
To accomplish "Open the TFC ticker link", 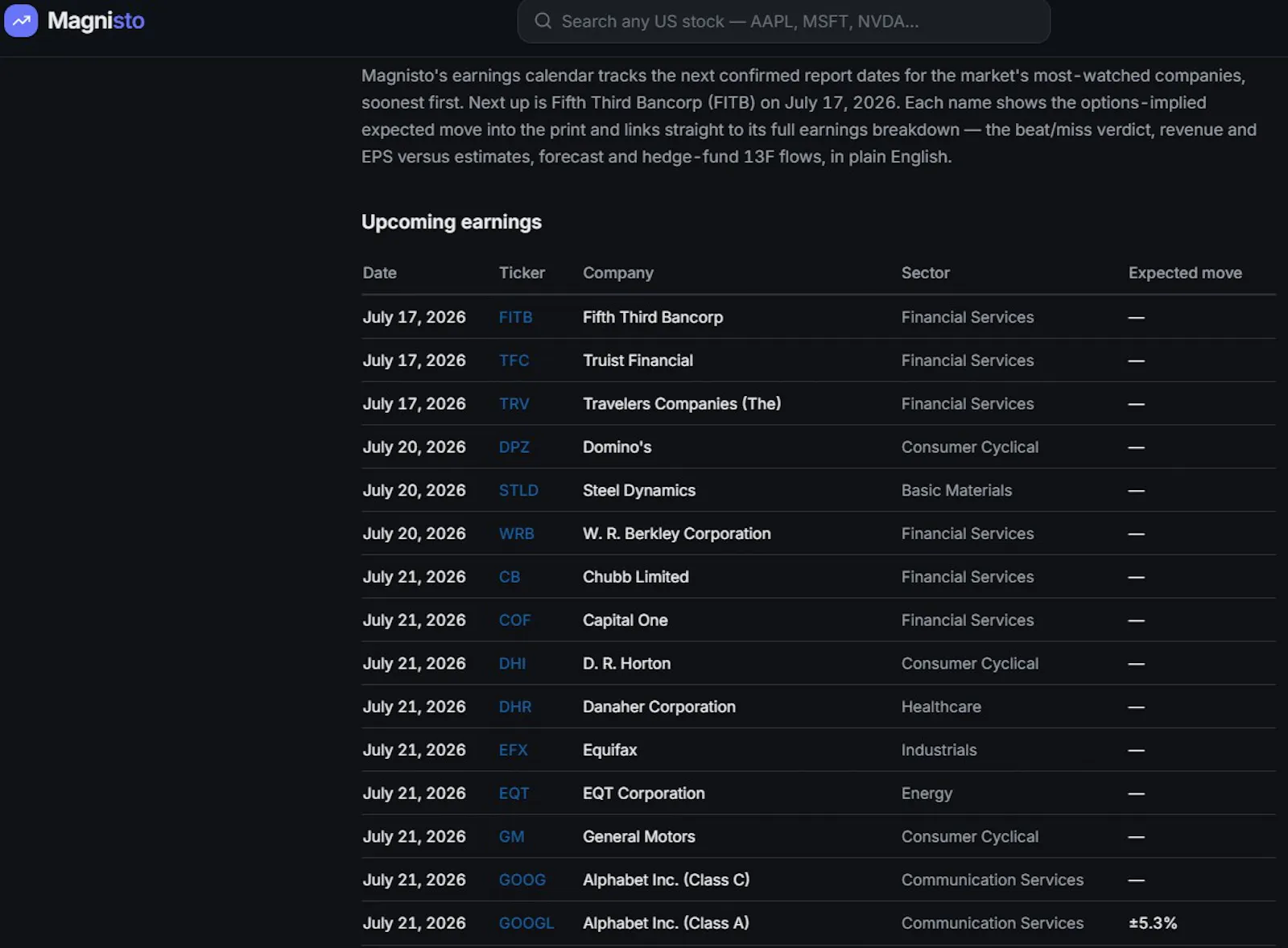I will pyautogui.click(x=514, y=361).
